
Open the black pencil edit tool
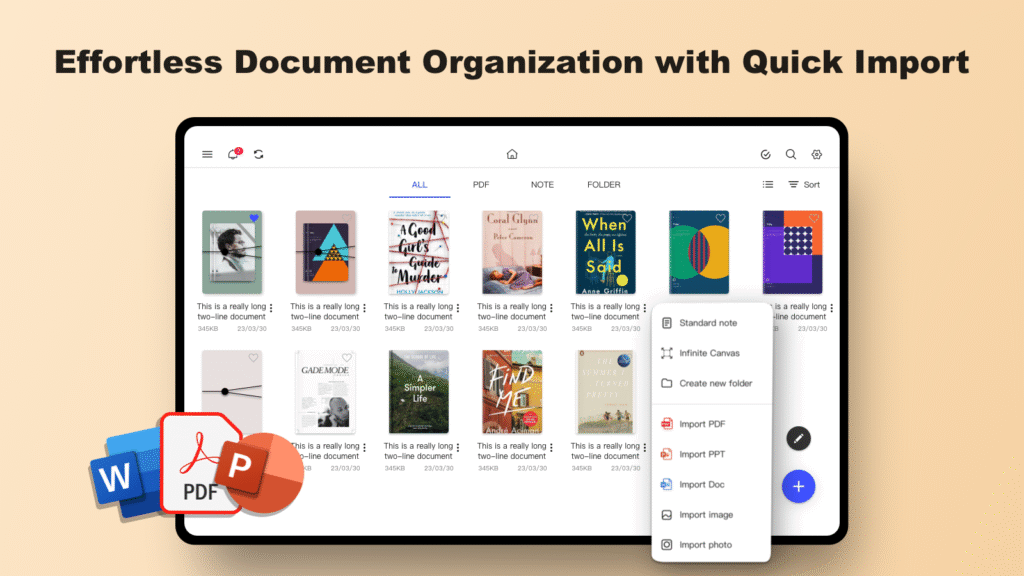click(798, 438)
